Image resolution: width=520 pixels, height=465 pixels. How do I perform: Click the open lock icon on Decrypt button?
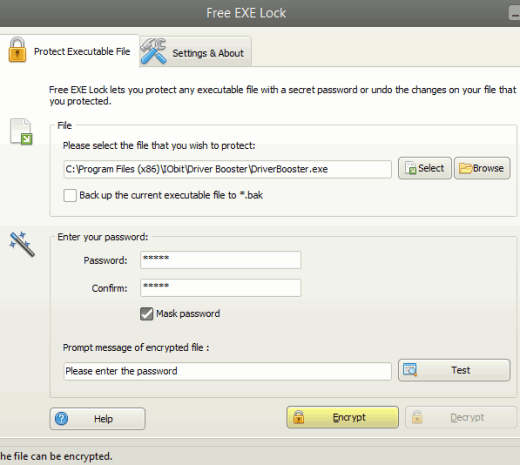[417, 417]
